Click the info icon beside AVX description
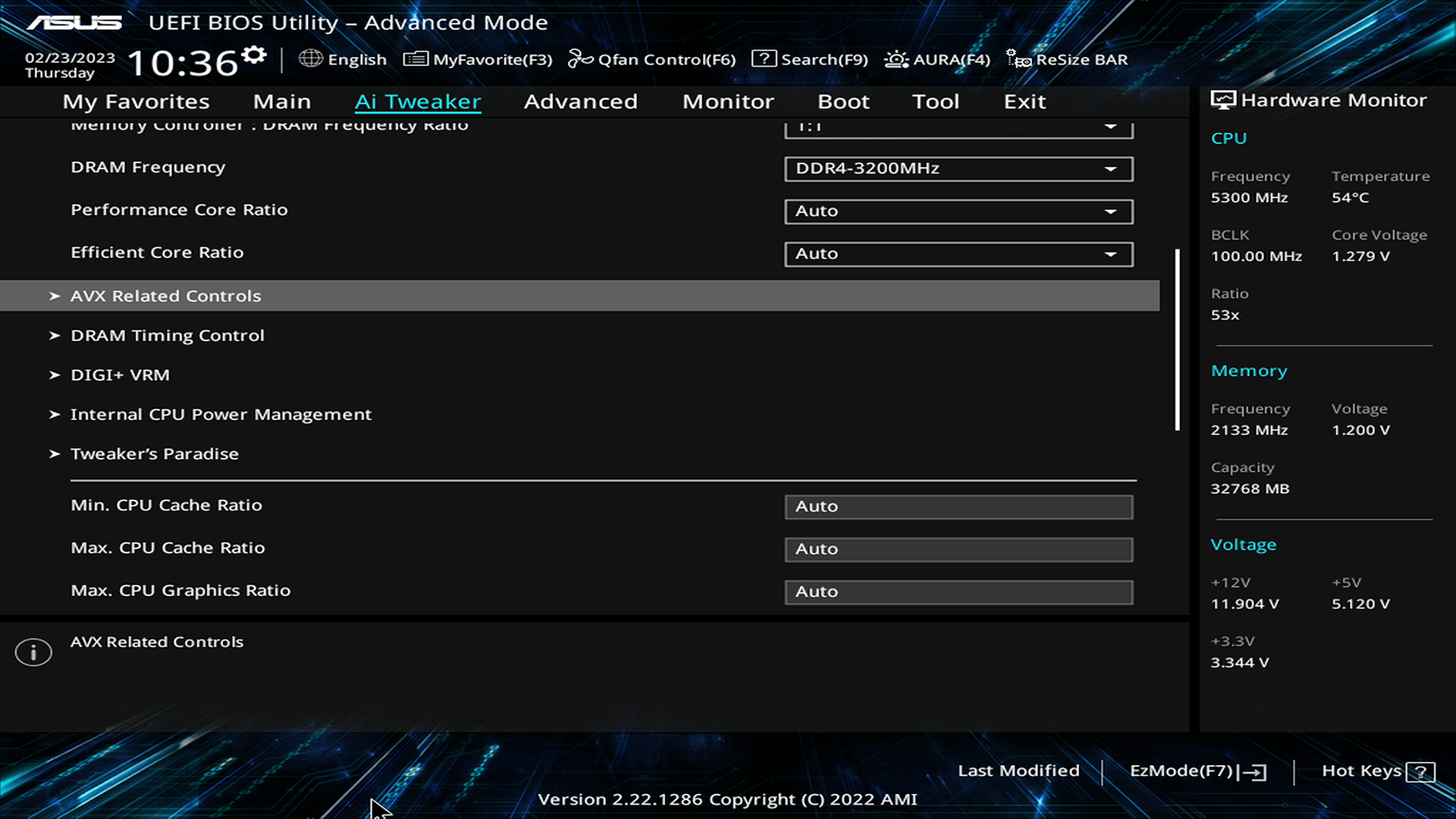 coord(33,652)
